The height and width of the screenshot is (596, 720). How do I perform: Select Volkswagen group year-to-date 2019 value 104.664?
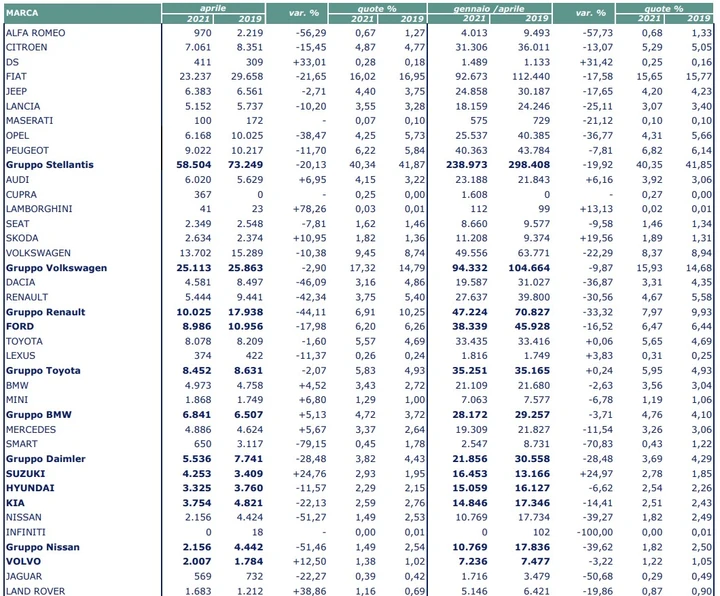[529, 268]
